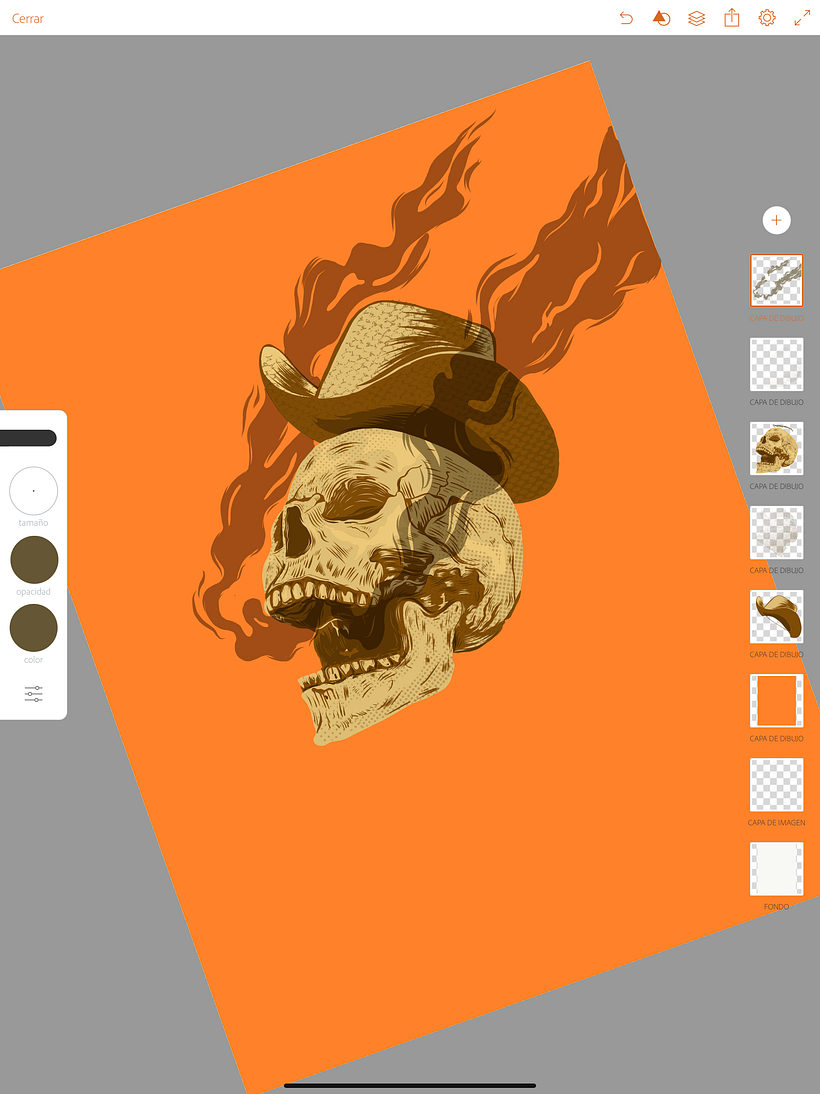820x1094 pixels.
Task: Adjust the tamaño brush size control
Action: (x=33, y=491)
